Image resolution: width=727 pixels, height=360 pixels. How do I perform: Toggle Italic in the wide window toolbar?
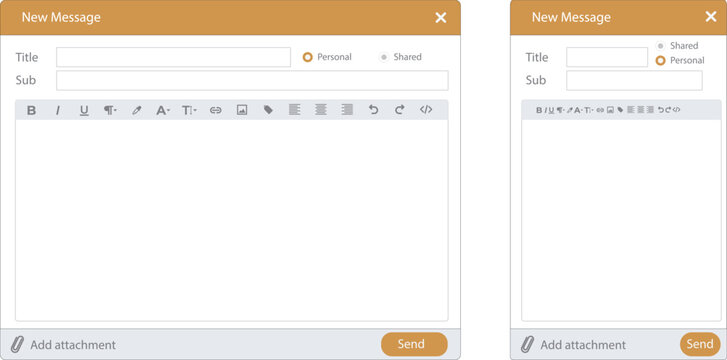coord(57,110)
